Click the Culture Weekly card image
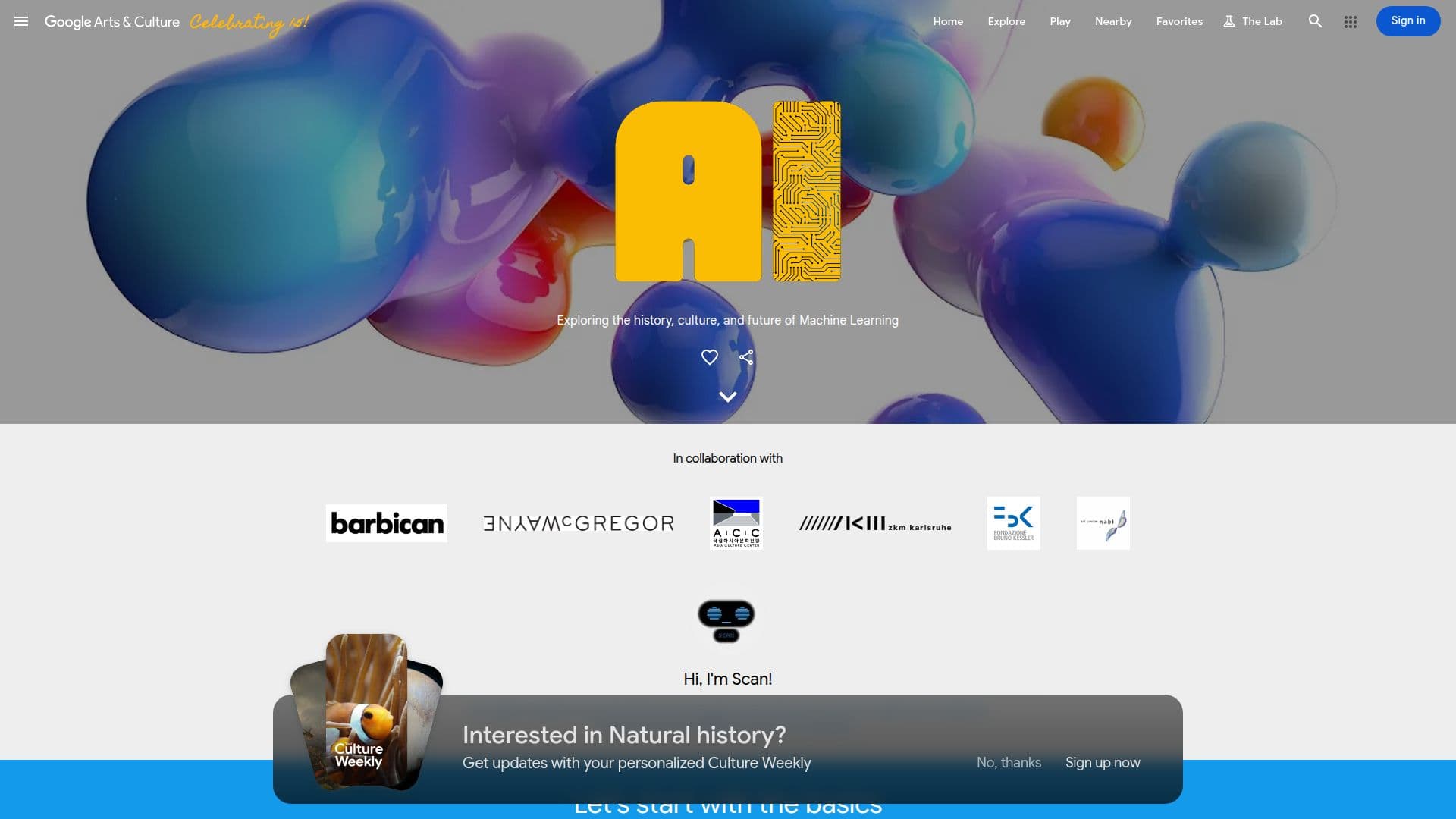1456x819 pixels. (366, 713)
